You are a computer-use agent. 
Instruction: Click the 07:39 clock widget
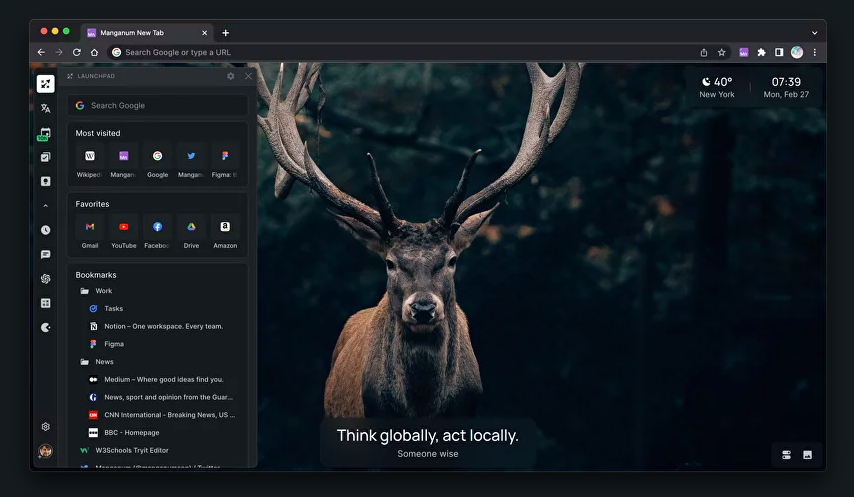786,87
